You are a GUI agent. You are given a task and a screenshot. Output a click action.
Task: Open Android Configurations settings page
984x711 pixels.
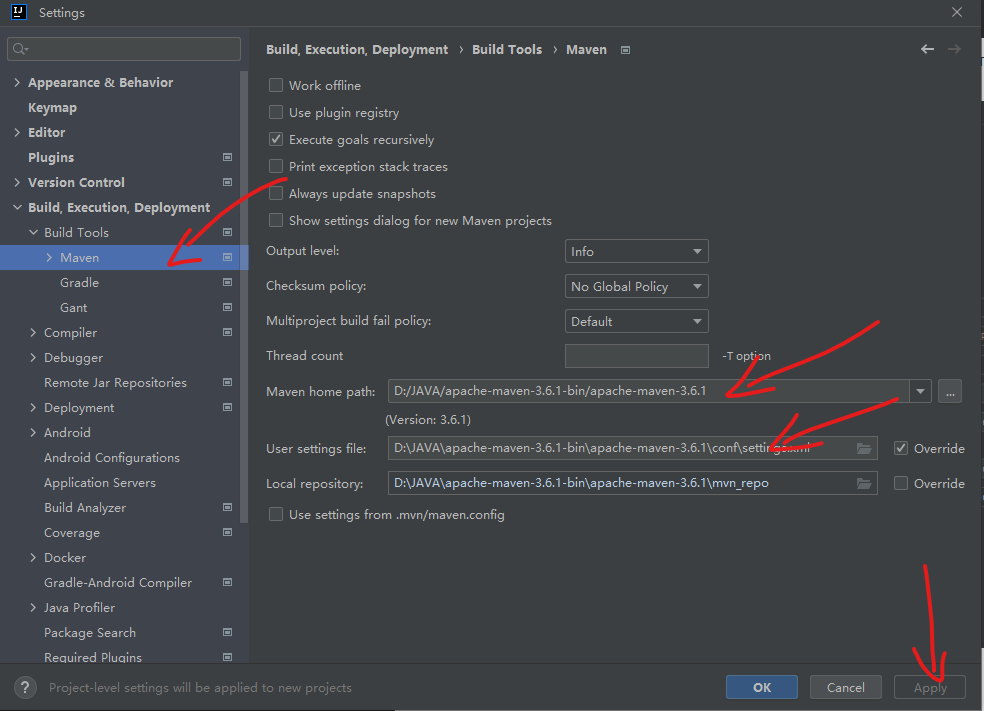click(112, 457)
